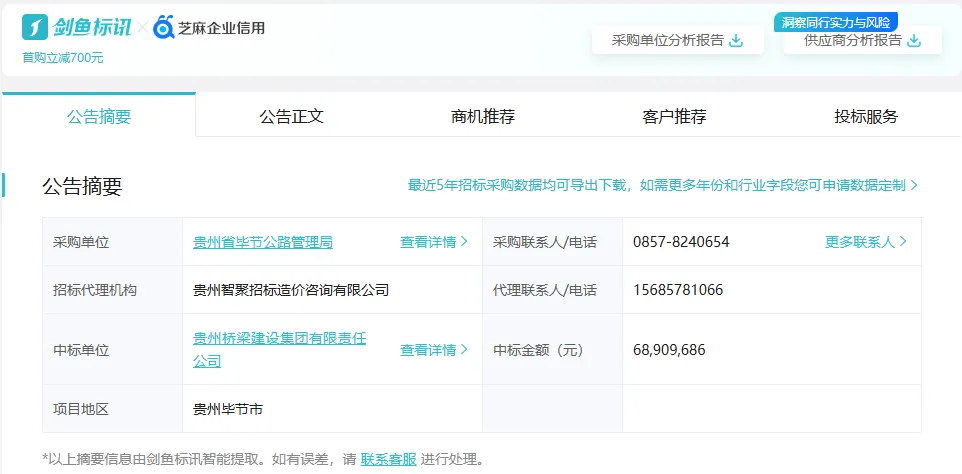Expand 查看详情 for 采购单位

[434, 242]
